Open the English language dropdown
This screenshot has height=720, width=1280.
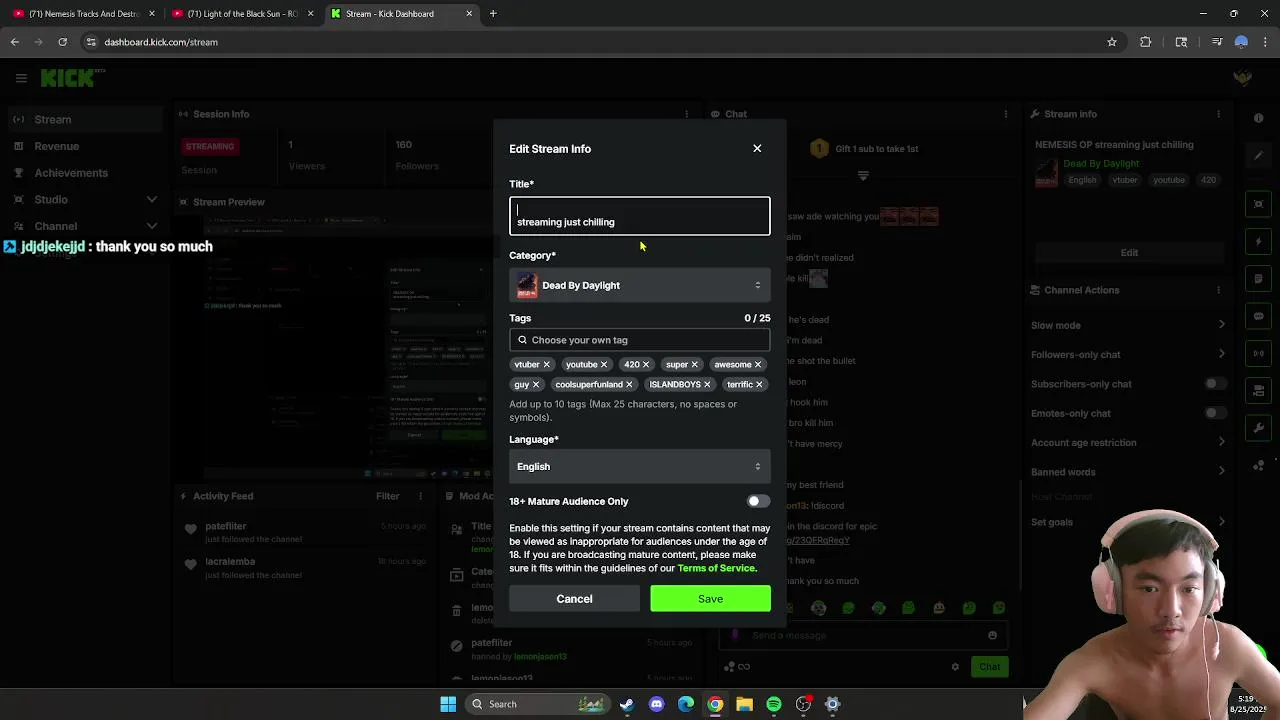coord(640,466)
